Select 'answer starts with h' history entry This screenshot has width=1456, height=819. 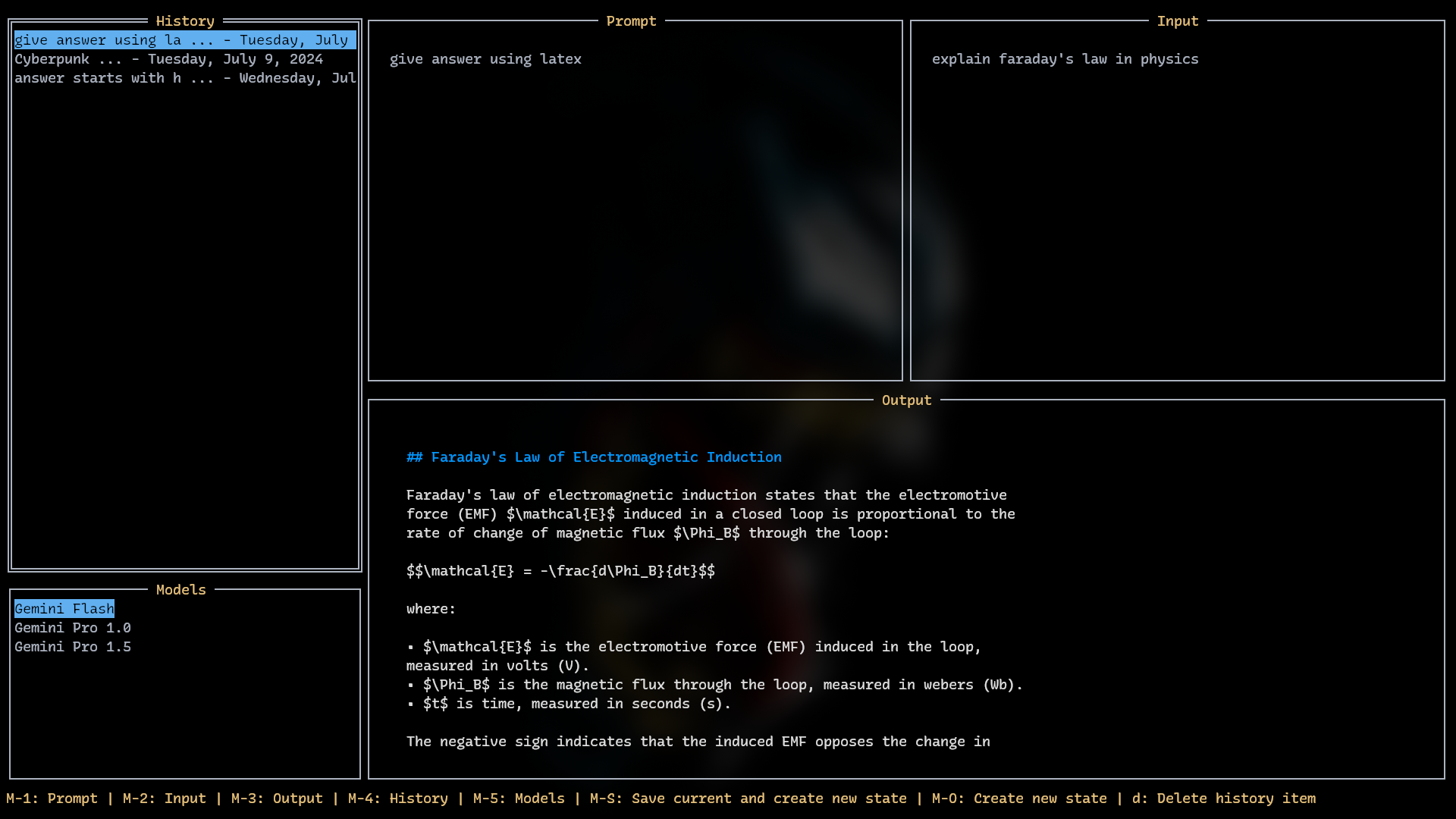[184, 78]
